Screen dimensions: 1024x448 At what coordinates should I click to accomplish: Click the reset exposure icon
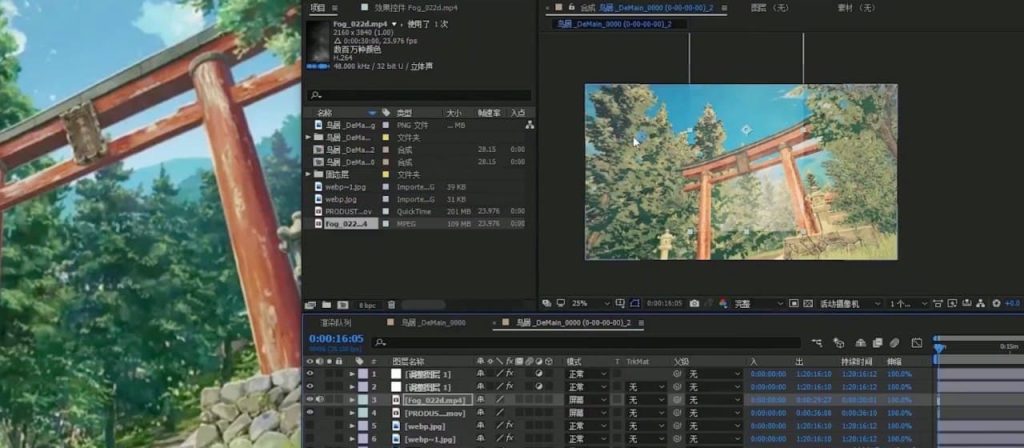tap(997, 304)
